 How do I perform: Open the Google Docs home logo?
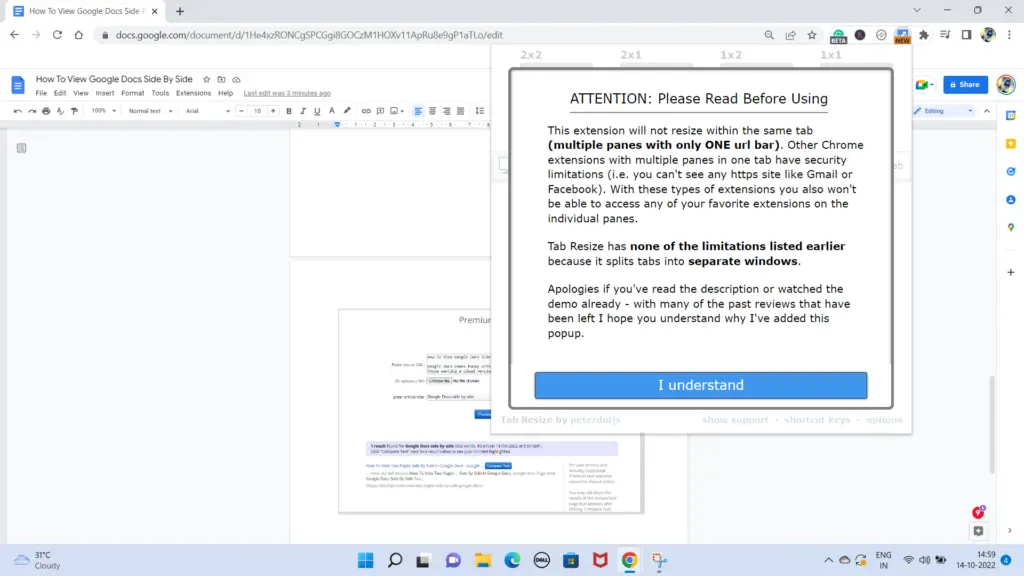[18, 85]
